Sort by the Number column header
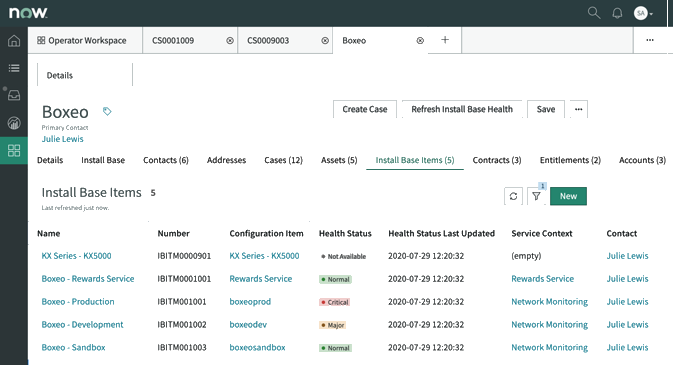673x365 pixels. click(x=173, y=234)
